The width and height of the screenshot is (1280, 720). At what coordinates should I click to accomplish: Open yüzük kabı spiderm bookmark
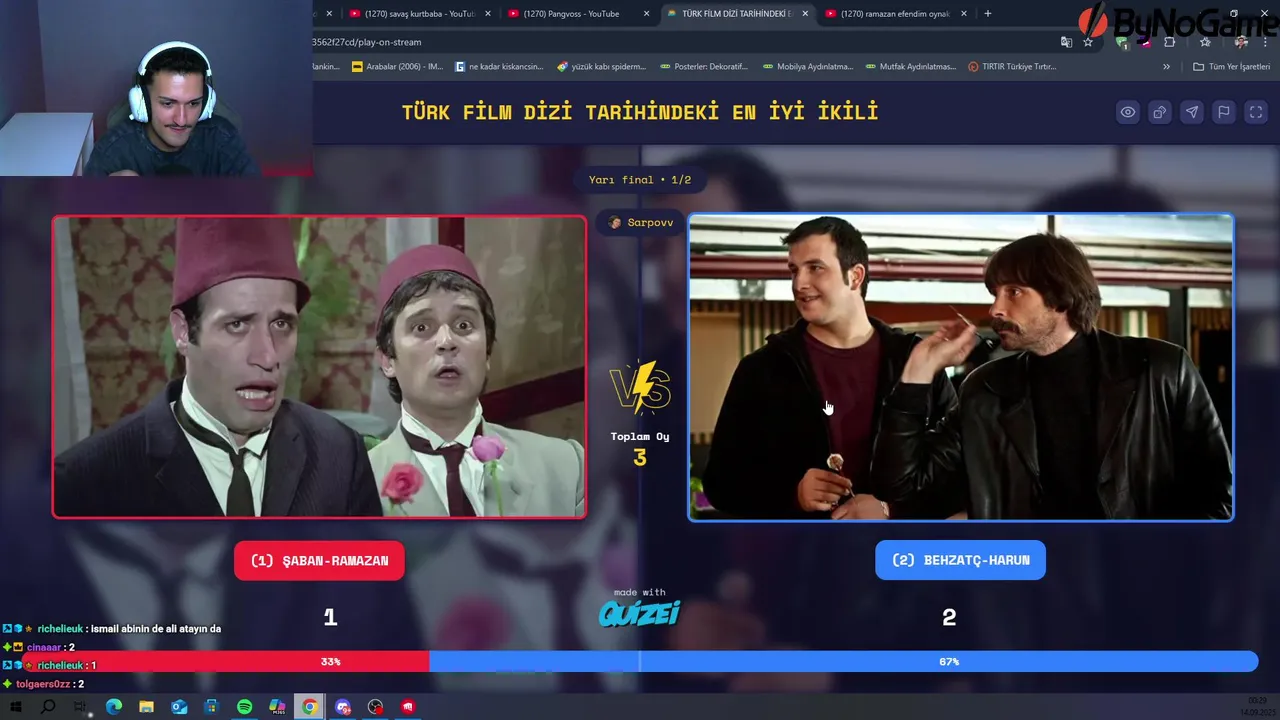(x=602, y=67)
